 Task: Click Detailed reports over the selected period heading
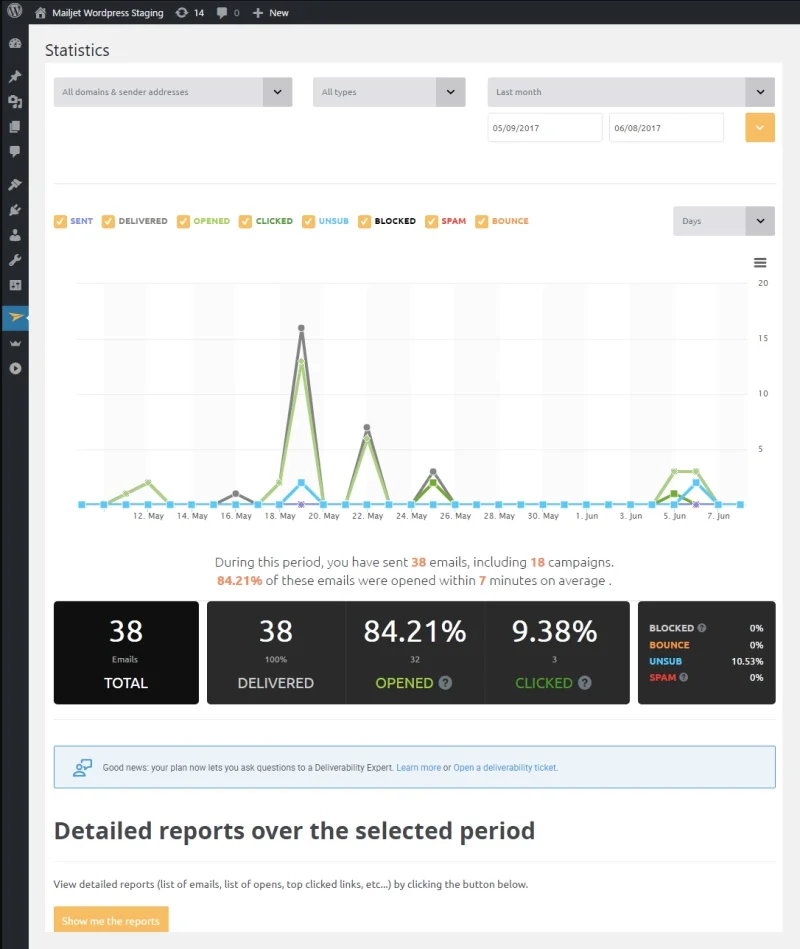point(294,831)
